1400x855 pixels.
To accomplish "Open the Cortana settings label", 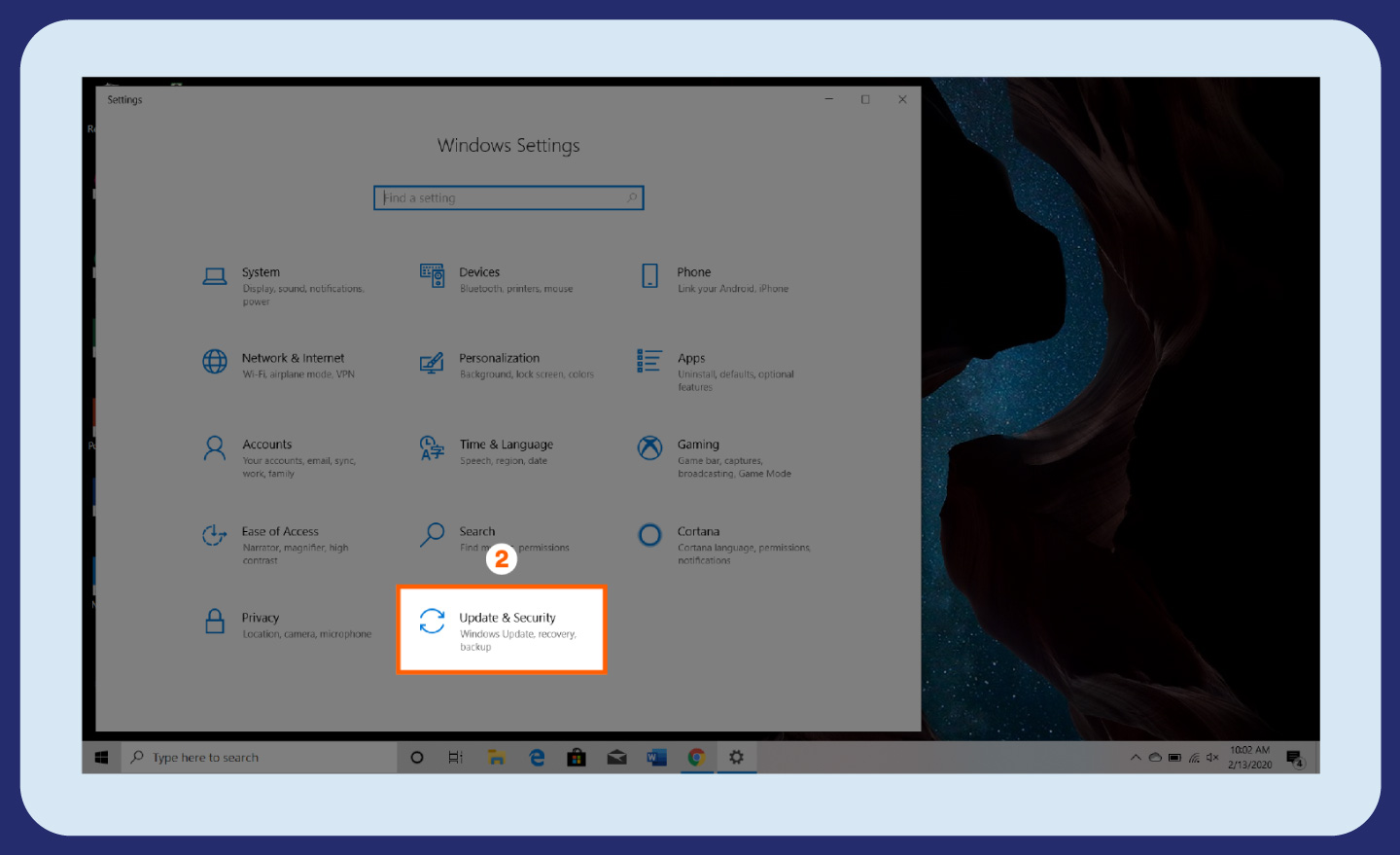I will coord(698,531).
